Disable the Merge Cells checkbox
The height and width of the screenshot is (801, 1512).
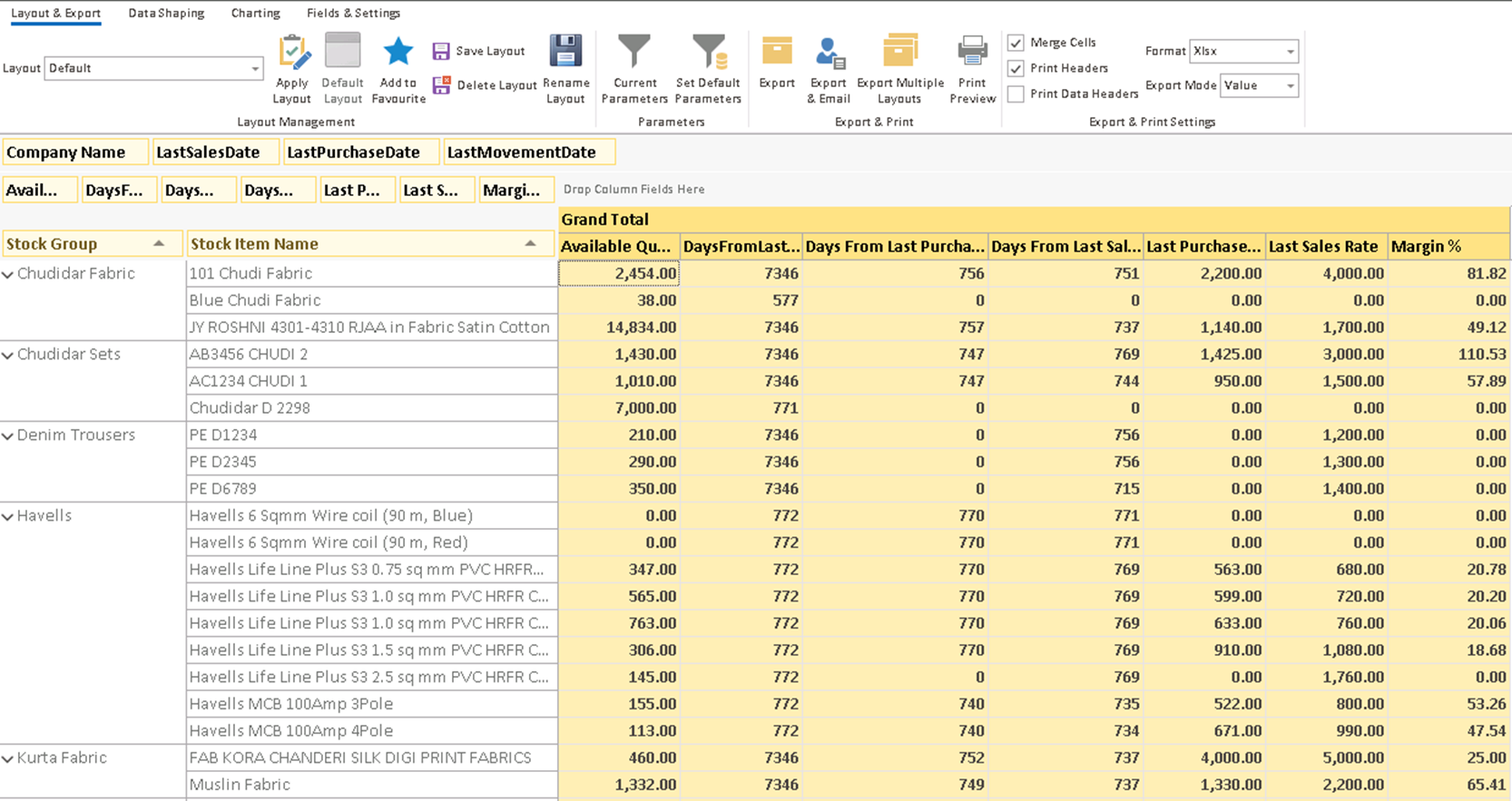(1016, 43)
